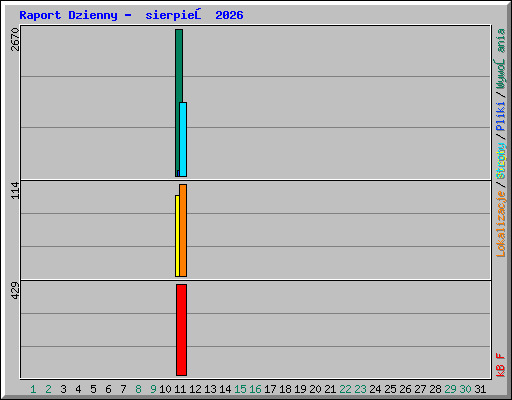Click the chart title Raport Dzienny
Image resolution: width=512 pixels, height=400 pixels.
[68, 15]
